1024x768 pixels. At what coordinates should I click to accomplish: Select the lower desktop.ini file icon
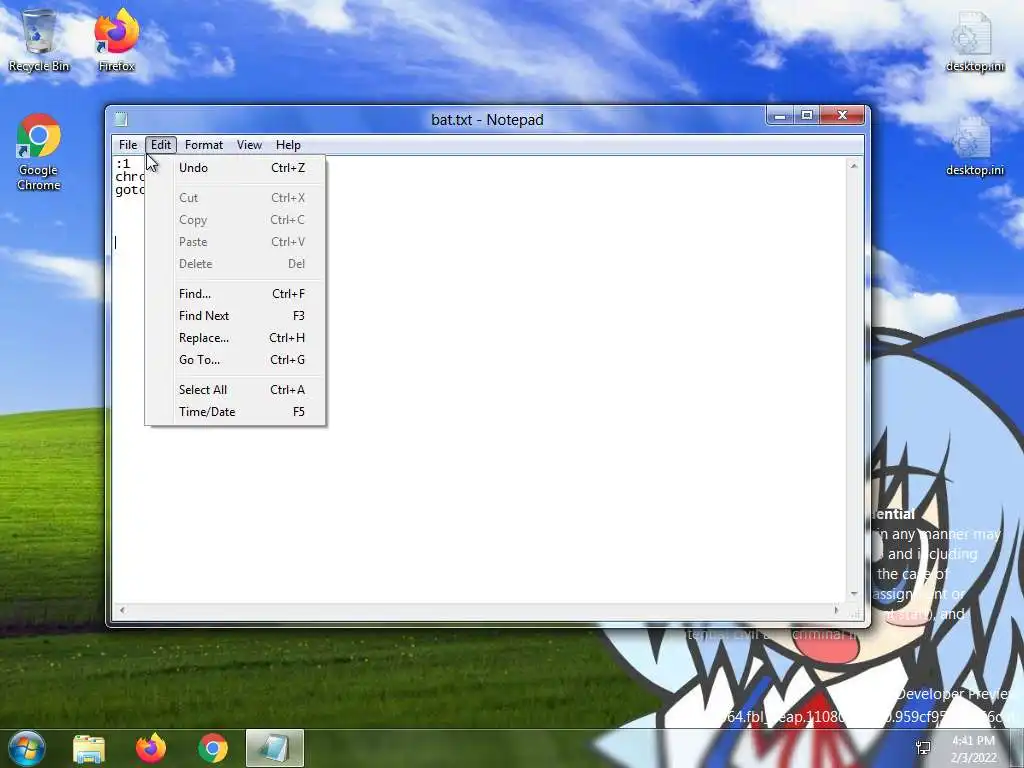[x=974, y=146]
